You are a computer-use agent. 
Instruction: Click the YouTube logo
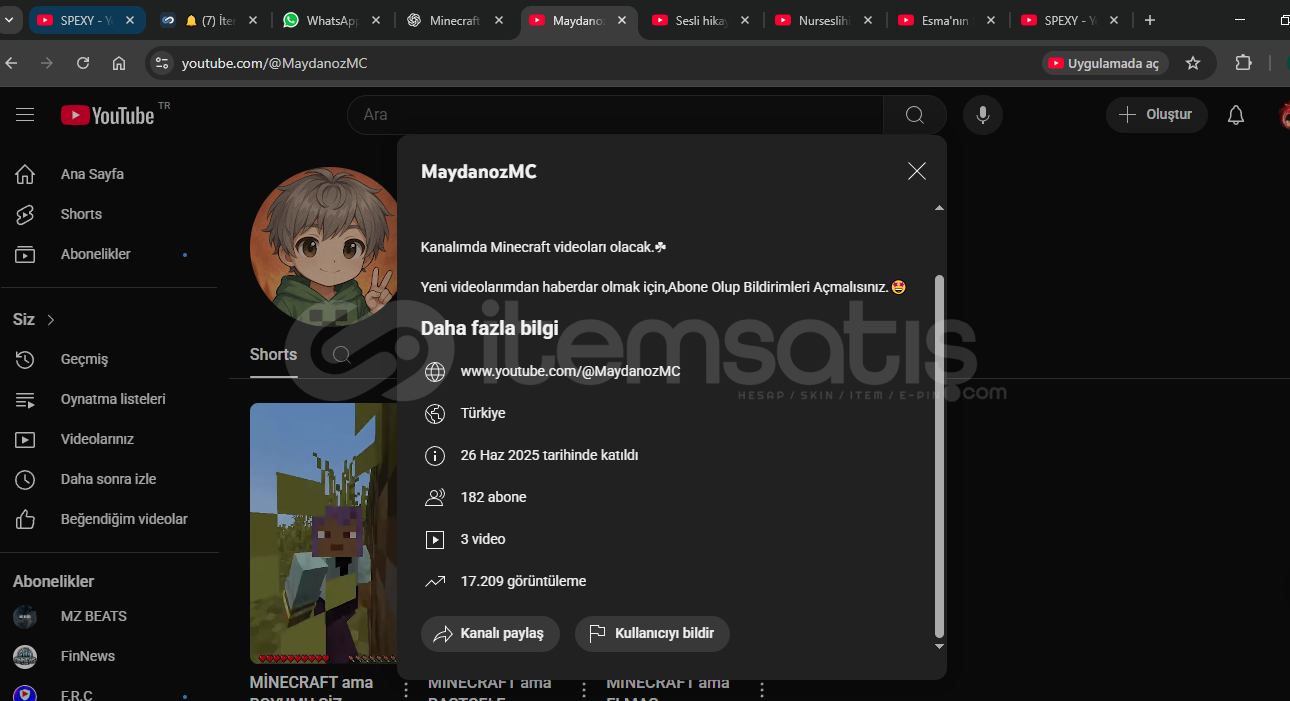108,115
